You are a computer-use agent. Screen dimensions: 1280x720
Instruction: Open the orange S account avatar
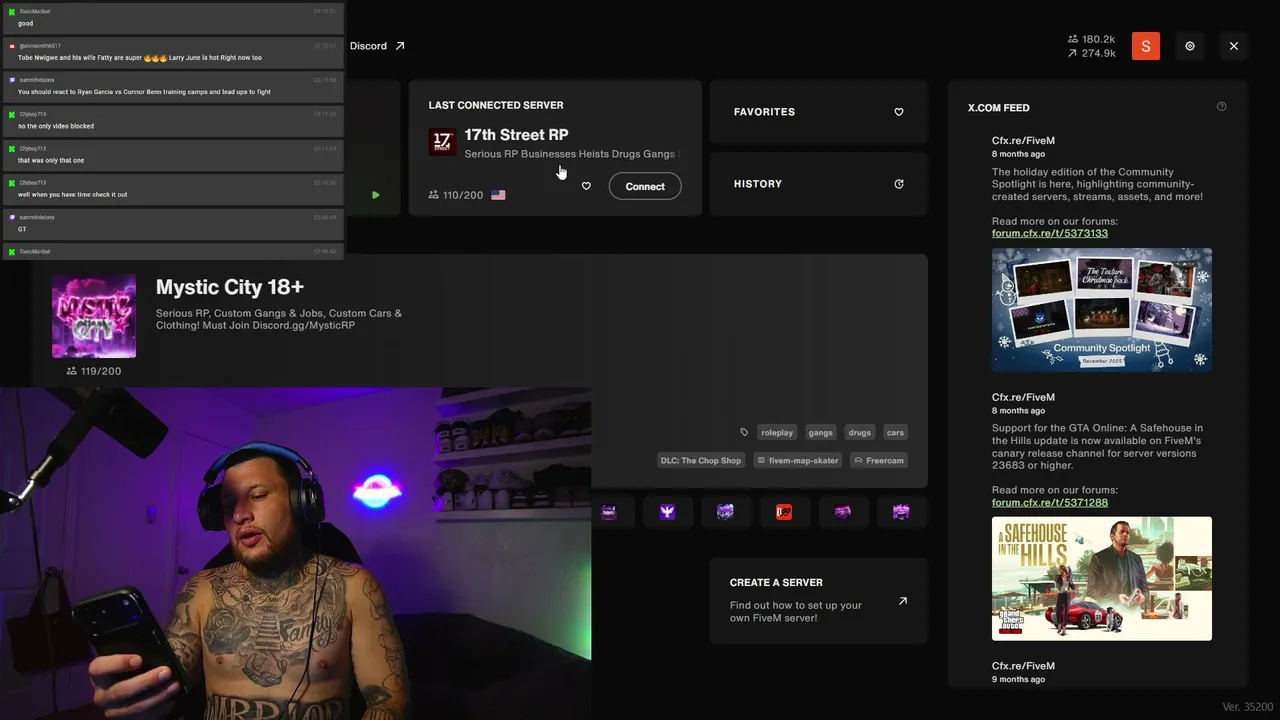click(1146, 46)
